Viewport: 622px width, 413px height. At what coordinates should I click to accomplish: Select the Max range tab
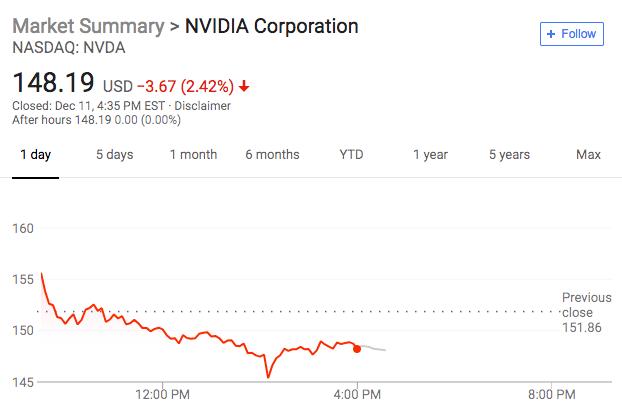coord(588,155)
